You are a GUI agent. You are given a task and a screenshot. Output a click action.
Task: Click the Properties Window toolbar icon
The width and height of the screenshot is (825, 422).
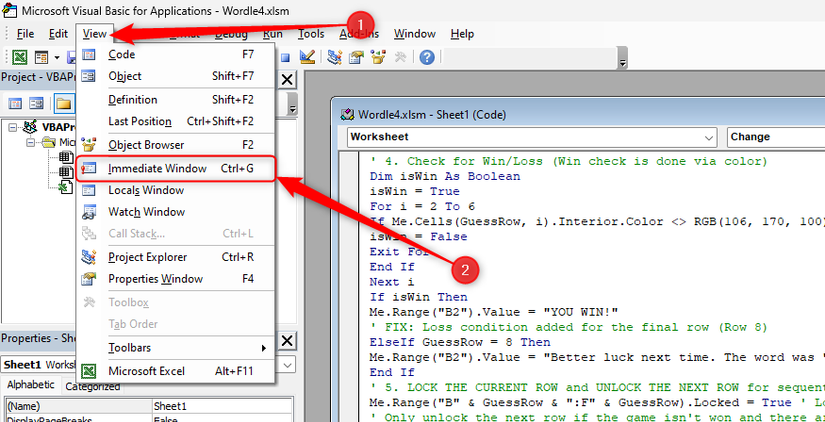pyautogui.click(x=357, y=57)
